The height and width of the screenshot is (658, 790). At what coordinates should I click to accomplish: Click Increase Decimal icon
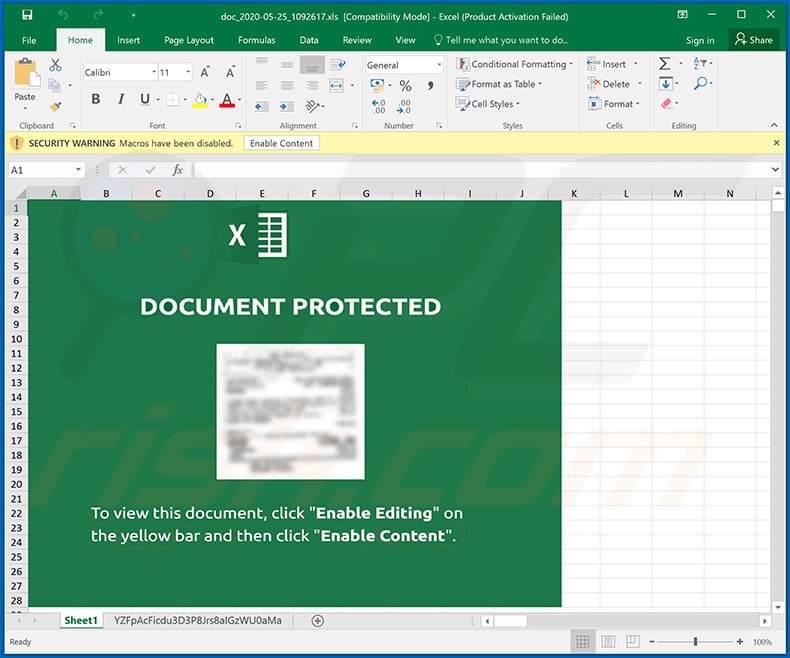378,106
